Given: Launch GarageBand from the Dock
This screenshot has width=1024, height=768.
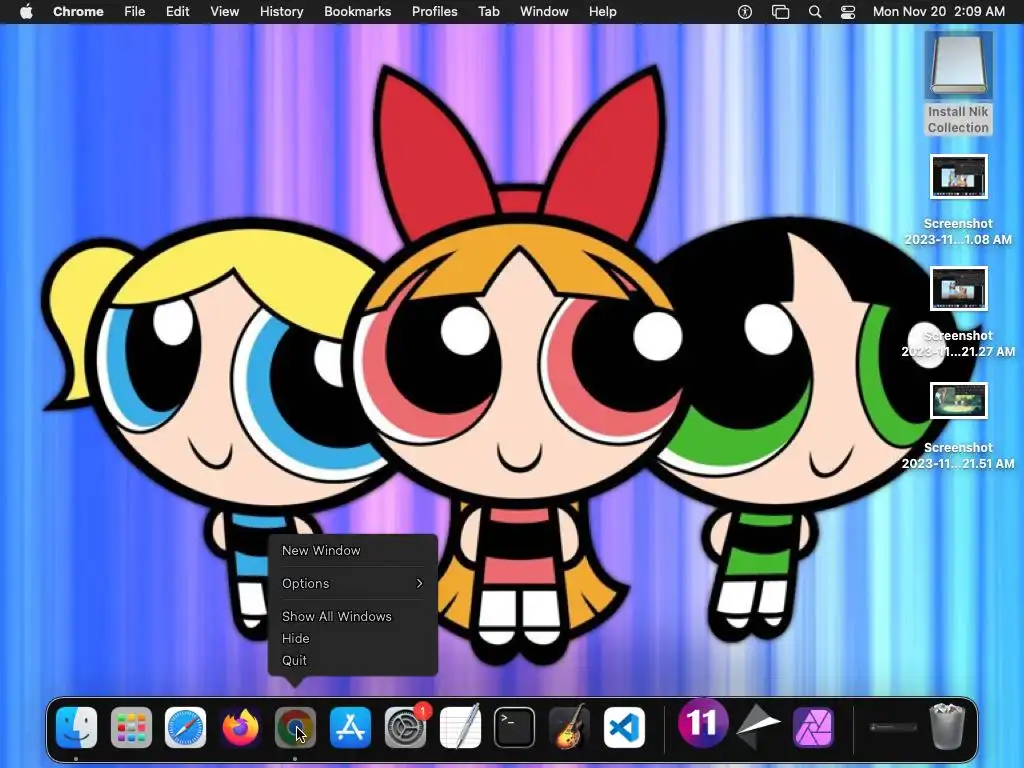Looking at the screenshot, I should pyautogui.click(x=569, y=728).
